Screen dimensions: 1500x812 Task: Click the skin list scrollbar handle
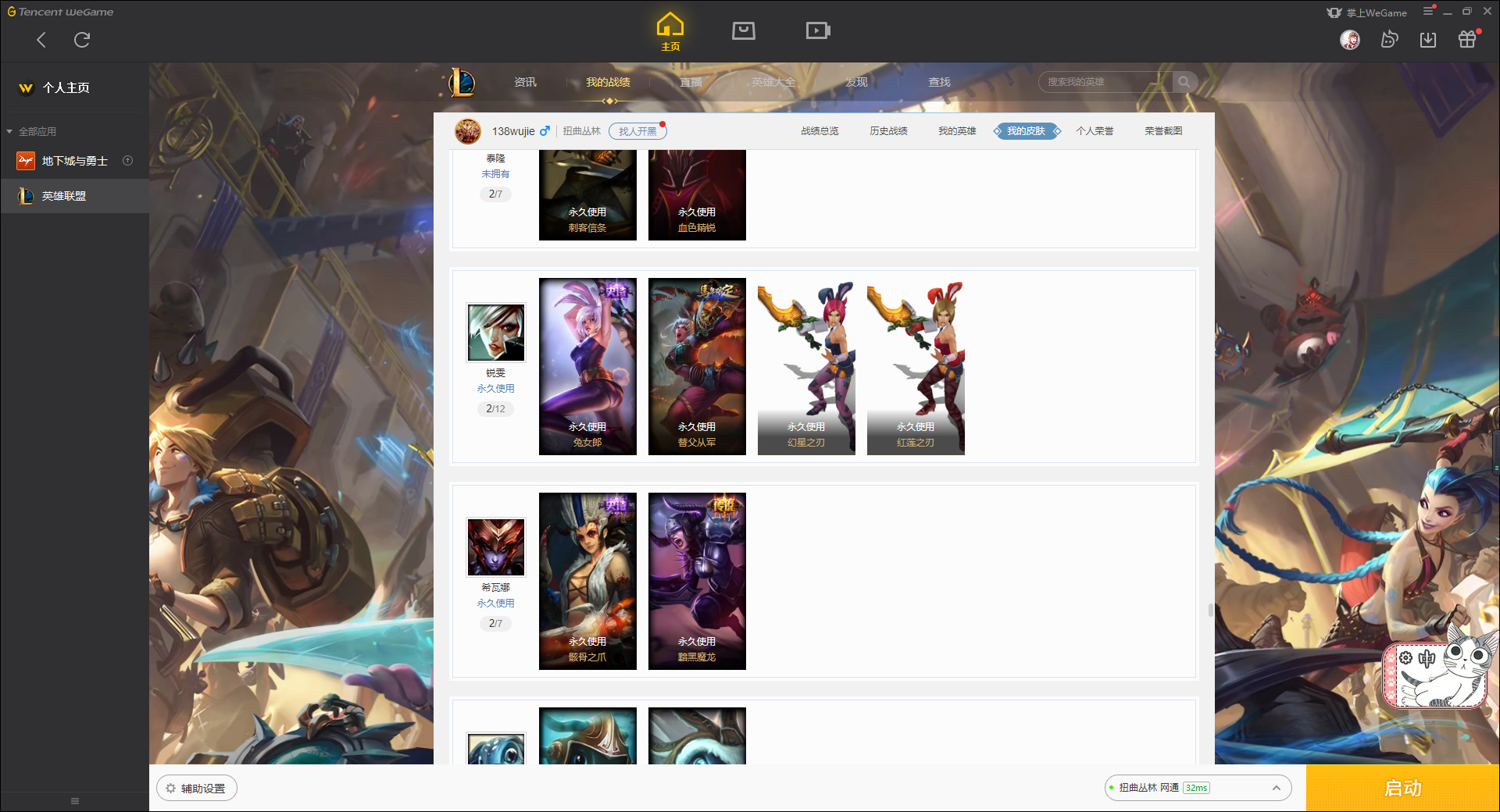[1211, 610]
